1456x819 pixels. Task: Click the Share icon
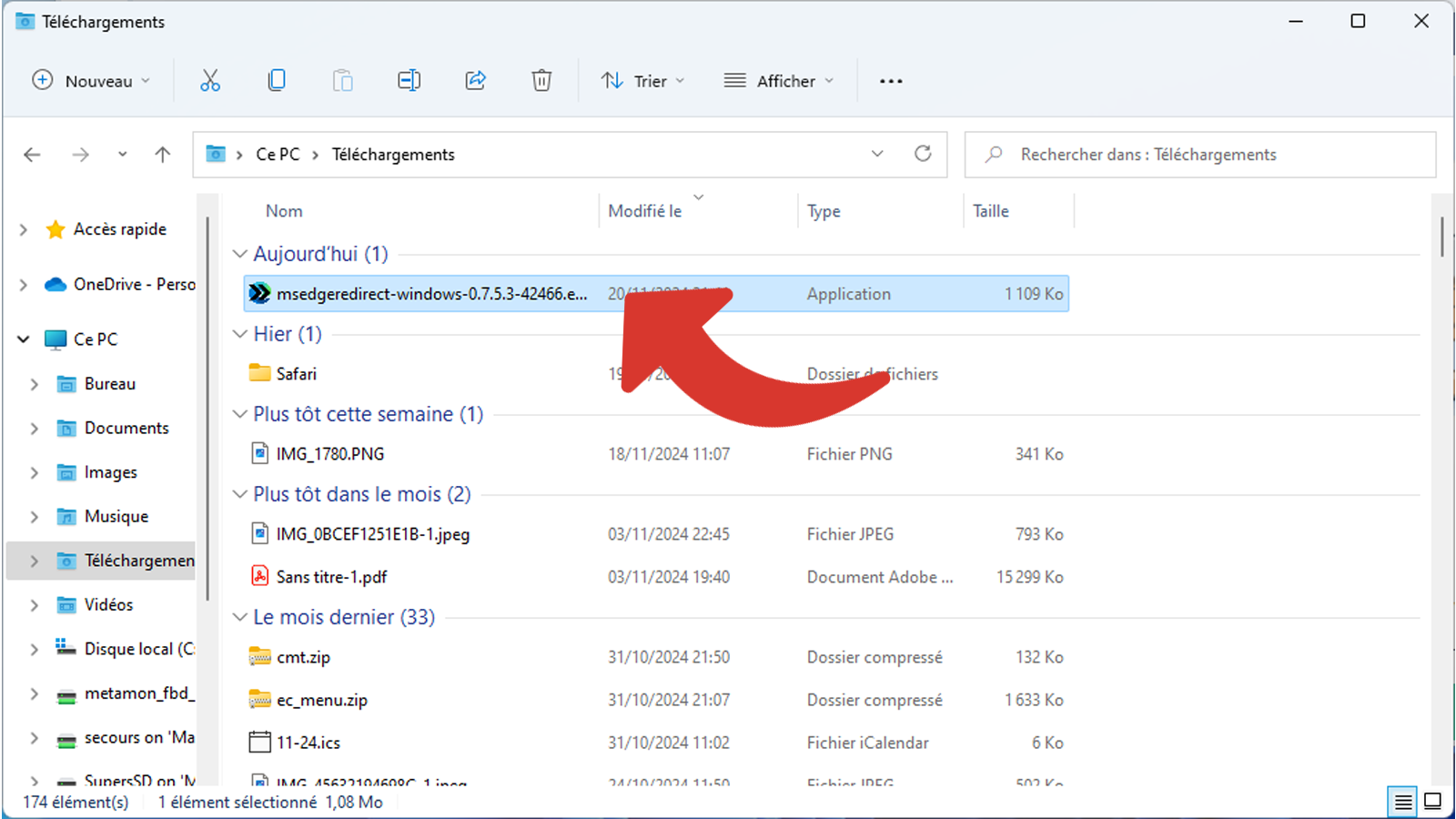pyautogui.click(x=476, y=81)
